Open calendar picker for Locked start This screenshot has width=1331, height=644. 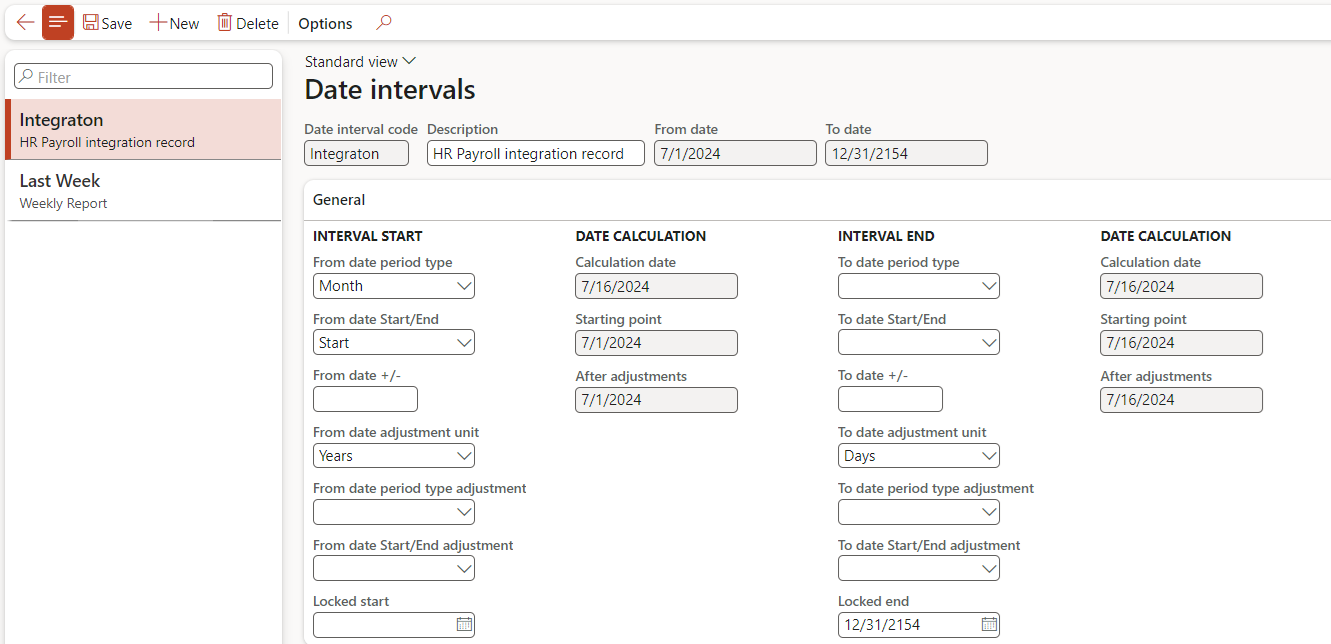tap(464, 624)
